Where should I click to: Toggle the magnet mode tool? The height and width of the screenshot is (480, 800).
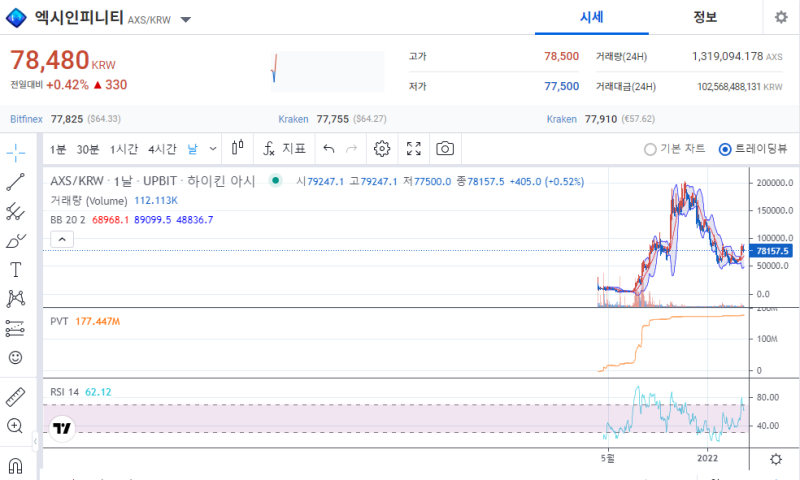tap(15, 466)
